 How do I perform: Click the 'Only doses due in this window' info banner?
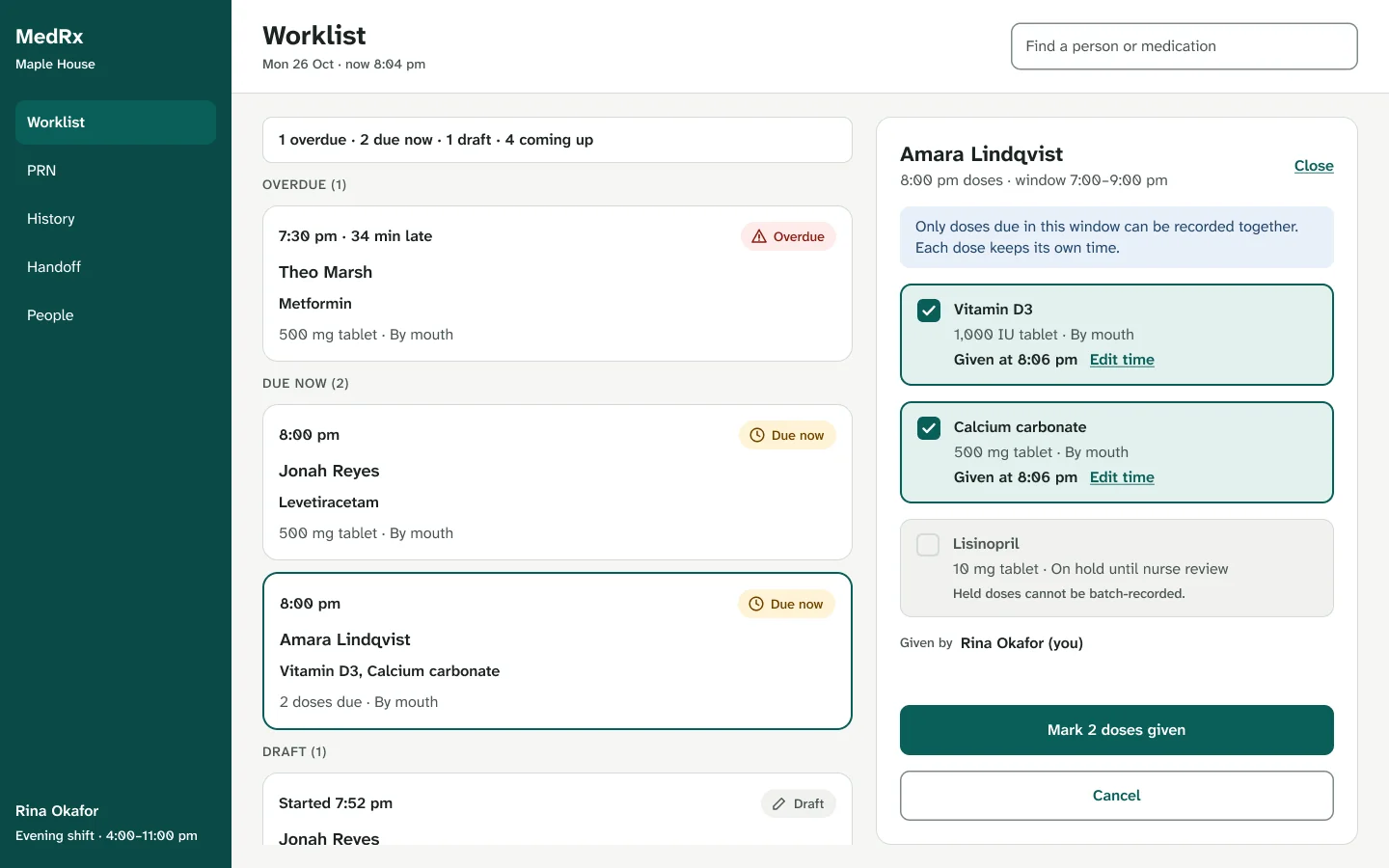[x=1117, y=237]
